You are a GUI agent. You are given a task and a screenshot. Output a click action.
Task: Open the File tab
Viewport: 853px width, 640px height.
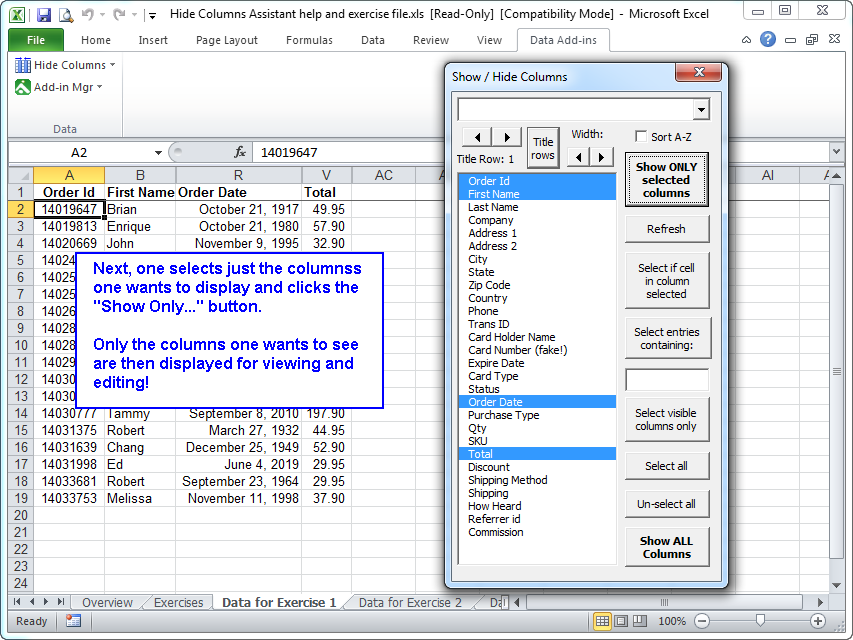point(36,40)
